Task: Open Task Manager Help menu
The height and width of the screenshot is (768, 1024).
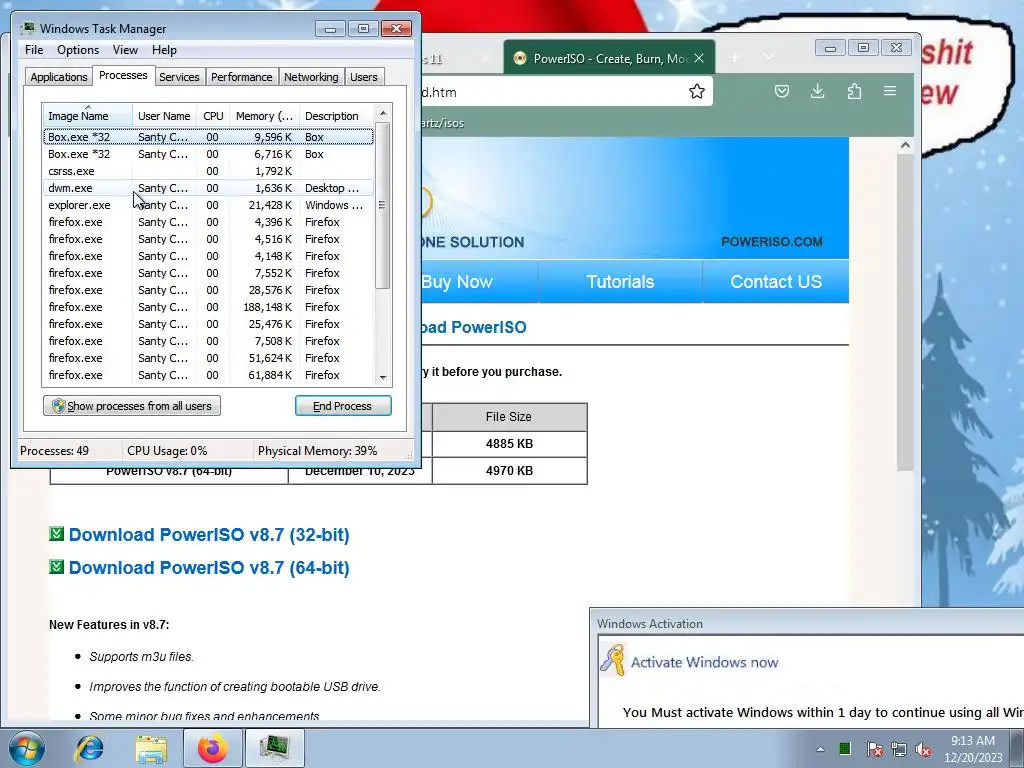Action: (164, 50)
